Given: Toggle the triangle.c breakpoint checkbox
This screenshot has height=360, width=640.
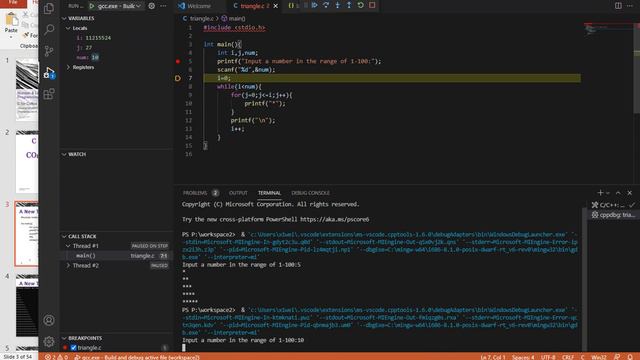Looking at the screenshot, I should click(73, 348).
